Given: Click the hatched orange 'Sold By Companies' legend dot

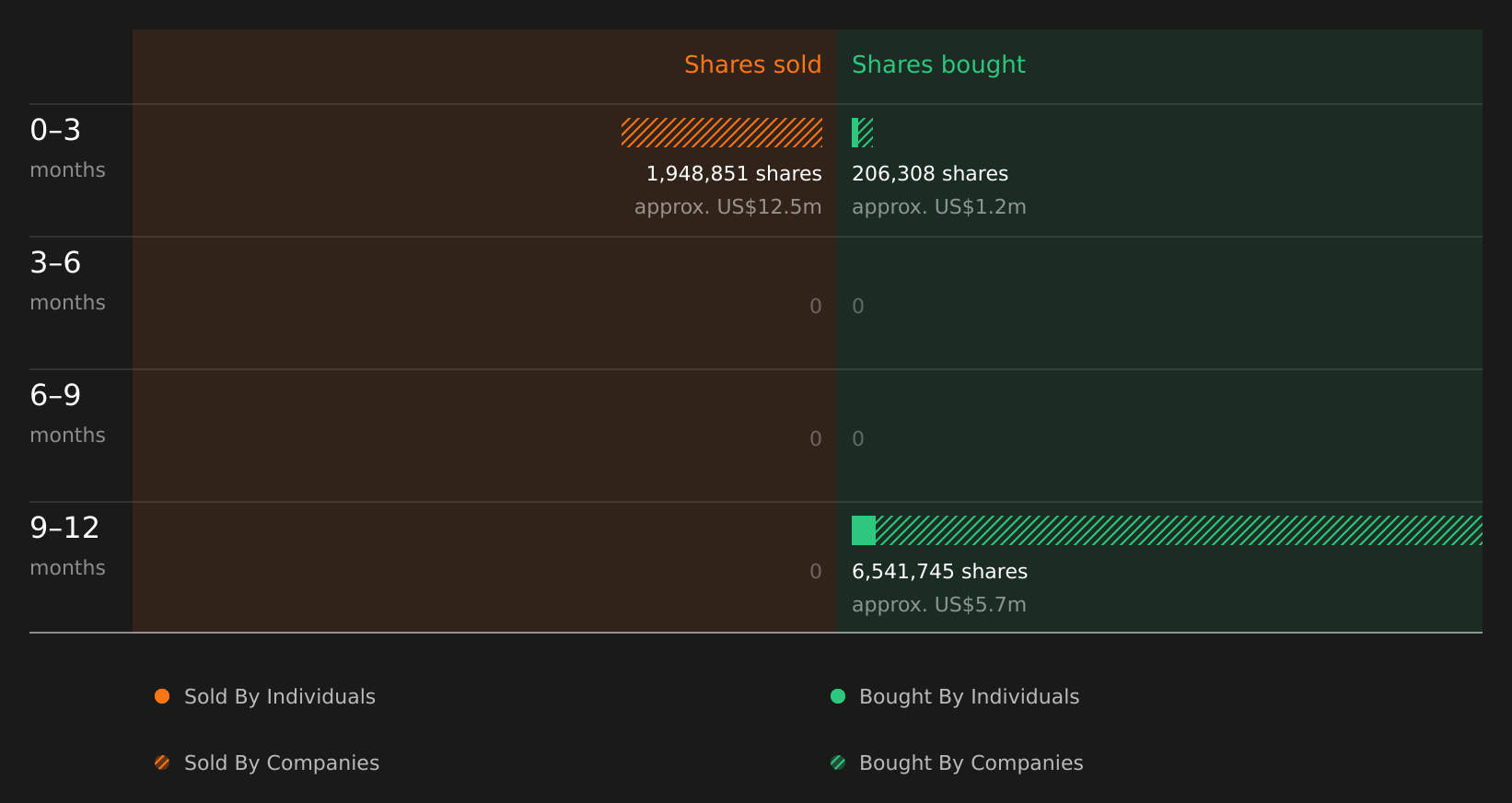Looking at the screenshot, I should tap(162, 762).
